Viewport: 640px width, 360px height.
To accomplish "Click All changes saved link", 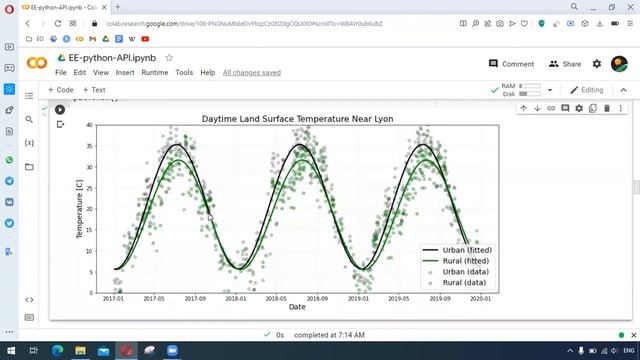I will tap(252, 73).
